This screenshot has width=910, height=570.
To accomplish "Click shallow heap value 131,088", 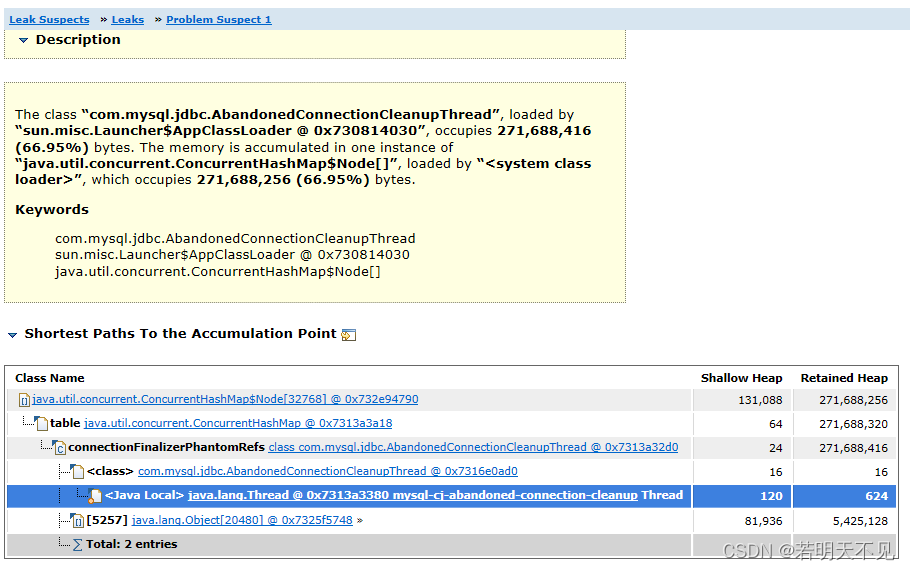I will pos(760,400).
